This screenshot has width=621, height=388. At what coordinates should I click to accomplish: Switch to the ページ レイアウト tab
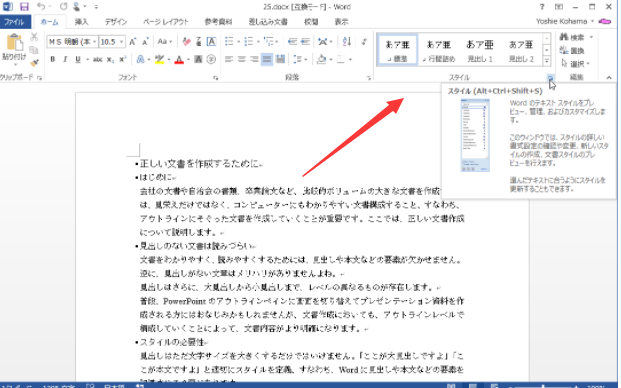(166, 22)
